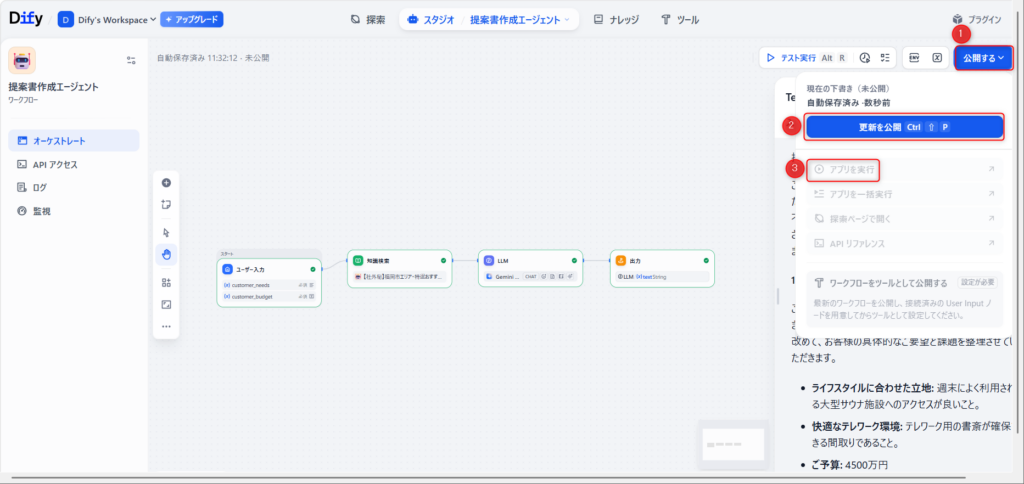Click the minimap thumbnail on the canvas

coord(733,441)
